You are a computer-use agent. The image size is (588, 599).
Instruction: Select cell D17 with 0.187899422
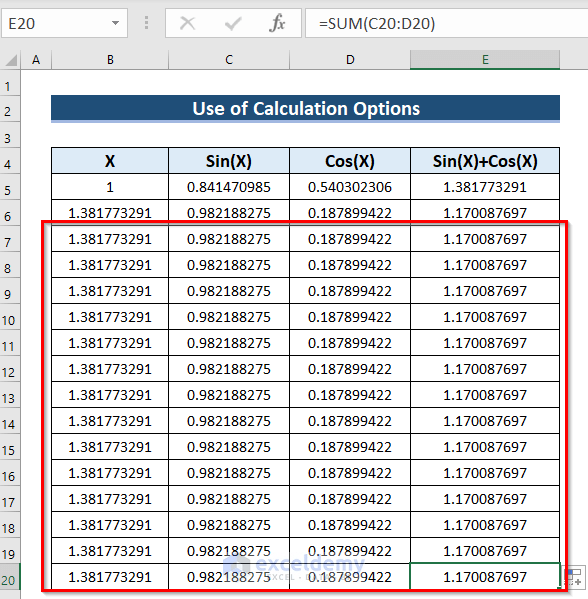(350, 499)
